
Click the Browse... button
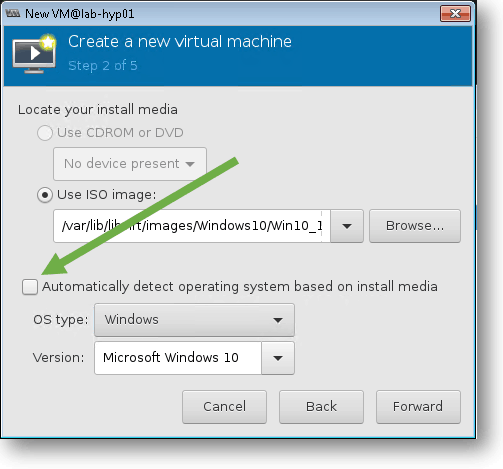click(x=415, y=226)
